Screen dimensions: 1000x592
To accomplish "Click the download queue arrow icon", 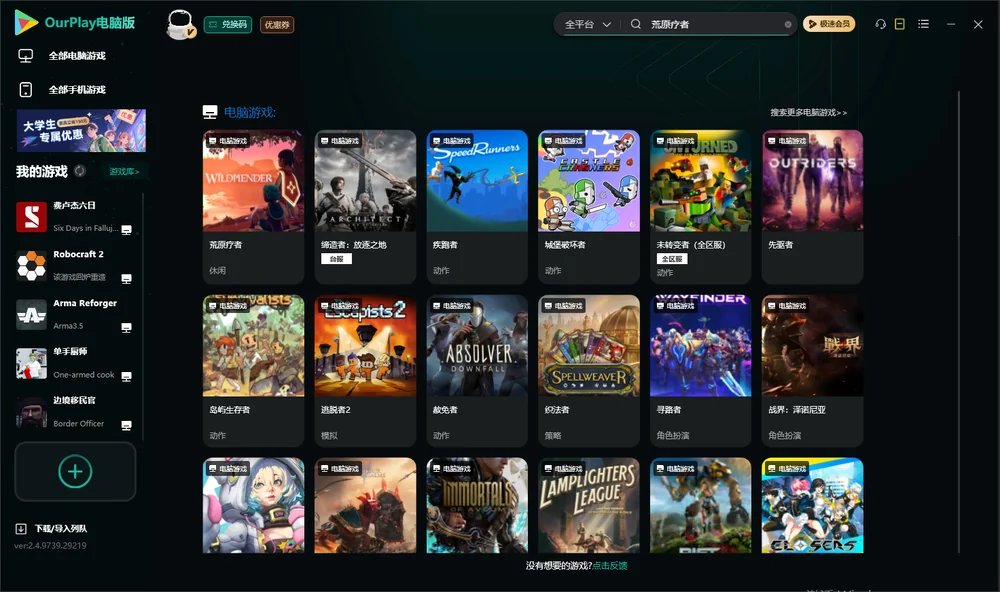I will pos(20,529).
